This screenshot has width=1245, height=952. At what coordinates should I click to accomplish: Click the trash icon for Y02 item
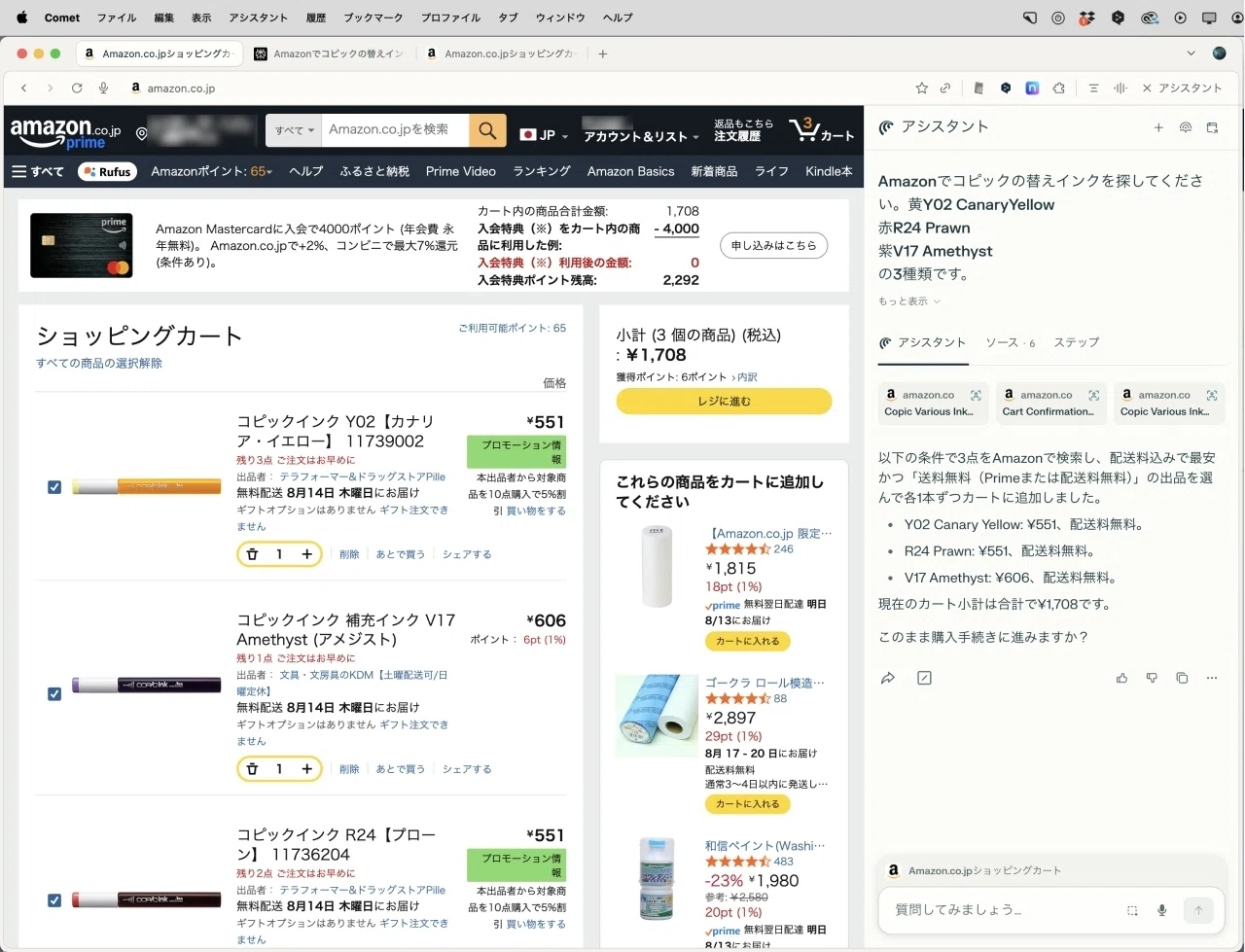(252, 554)
